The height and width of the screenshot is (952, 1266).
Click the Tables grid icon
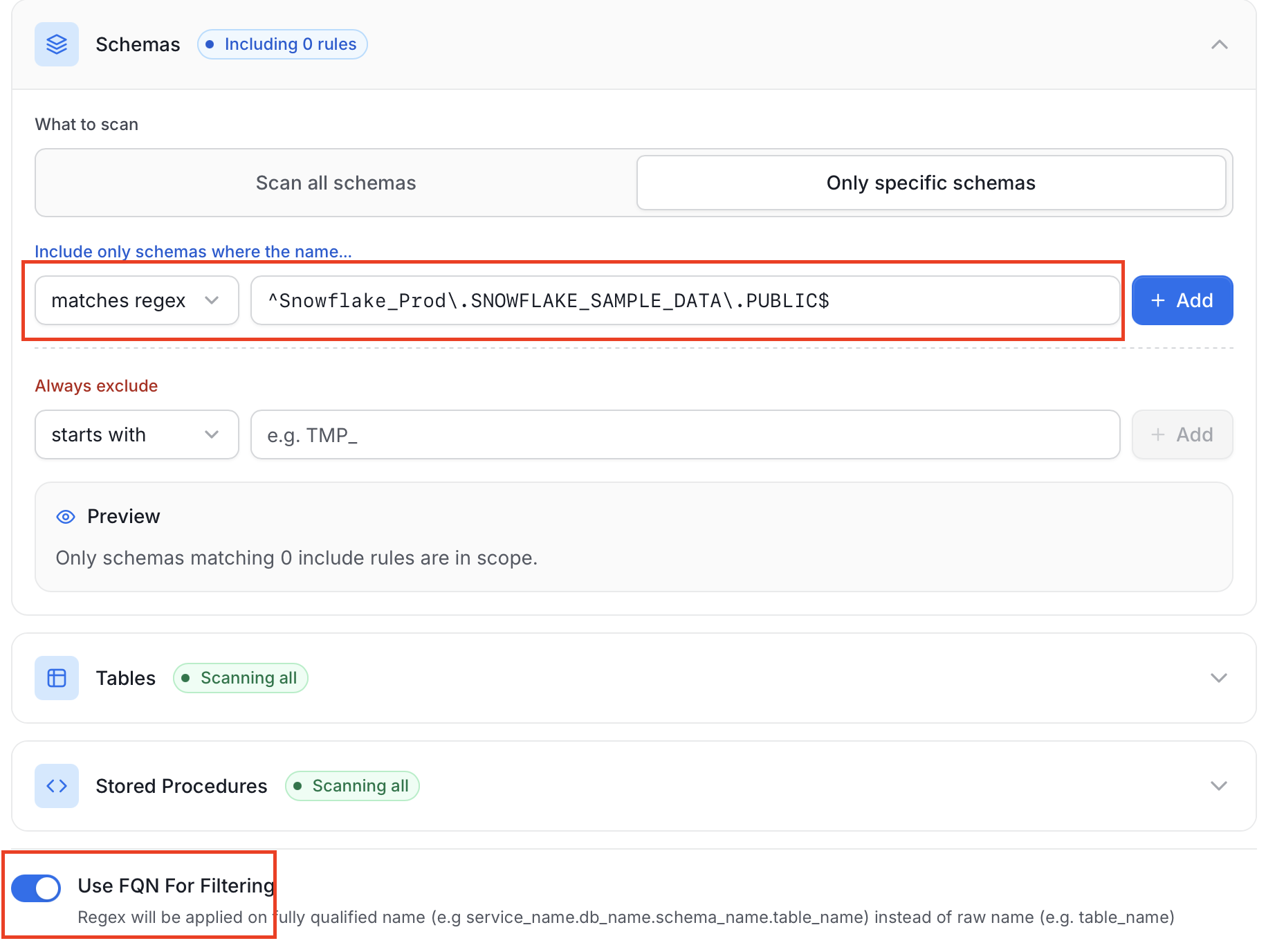pos(57,678)
